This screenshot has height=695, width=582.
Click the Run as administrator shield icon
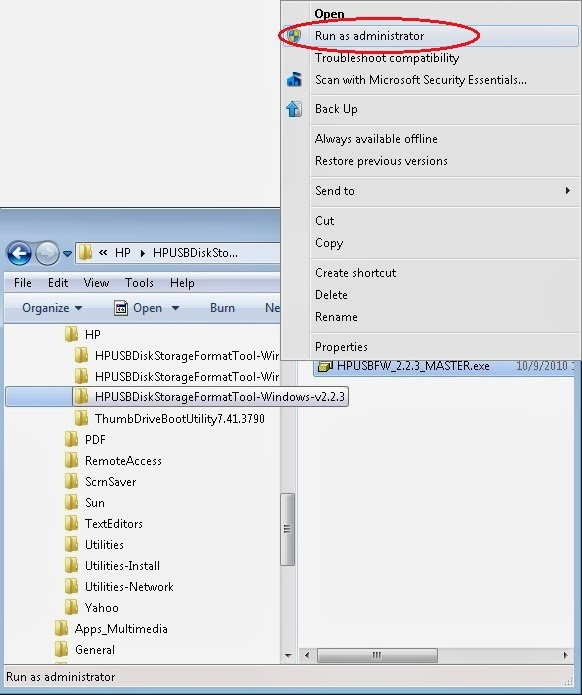click(x=293, y=36)
